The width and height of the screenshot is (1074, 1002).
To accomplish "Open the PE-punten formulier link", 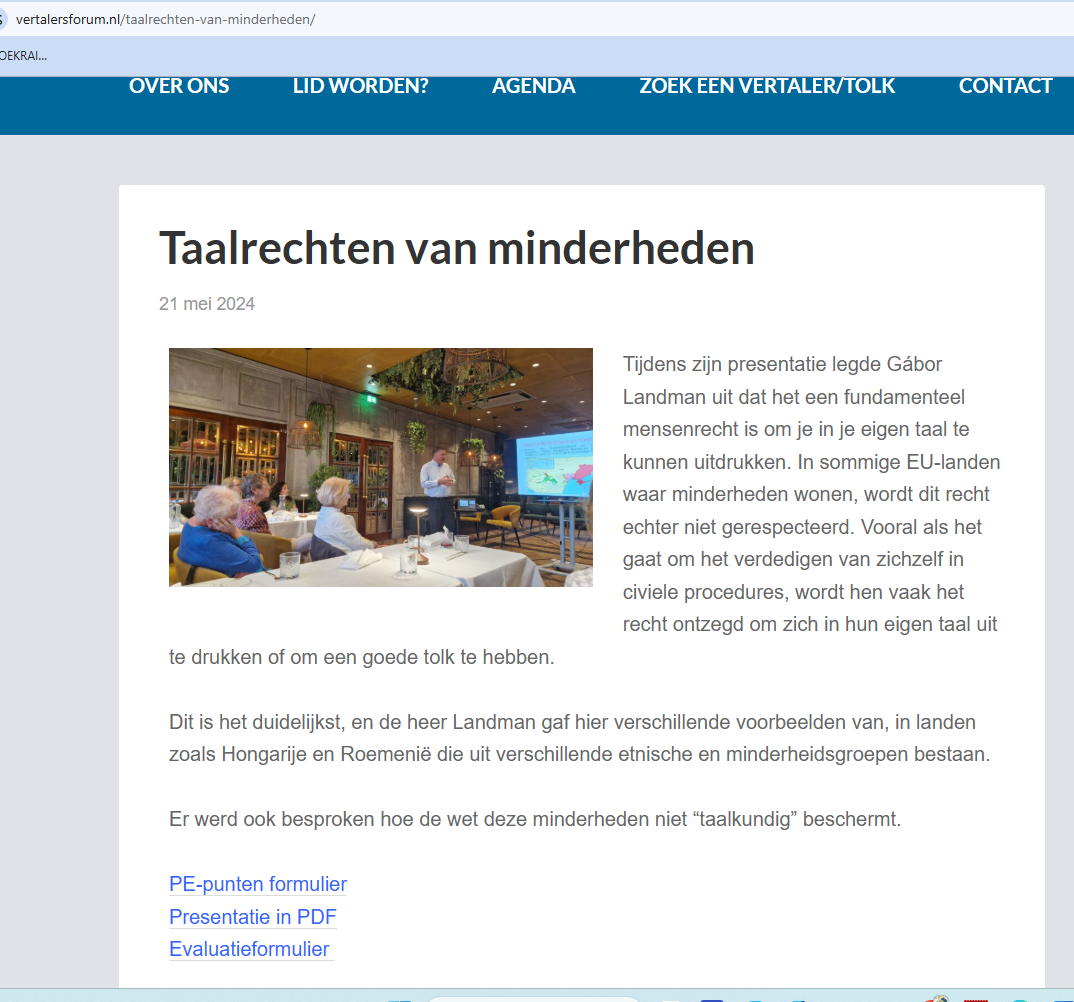I will pyautogui.click(x=258, y=884).
